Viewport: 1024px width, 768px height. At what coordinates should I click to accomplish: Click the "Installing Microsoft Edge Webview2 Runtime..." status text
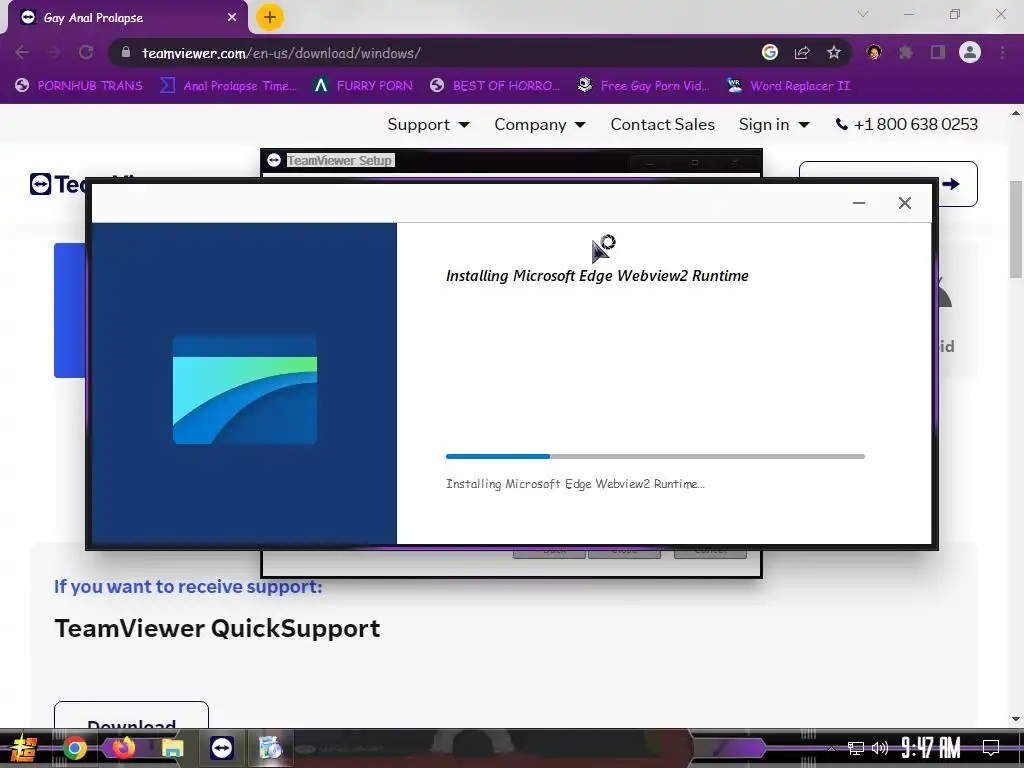click(575, 484)
